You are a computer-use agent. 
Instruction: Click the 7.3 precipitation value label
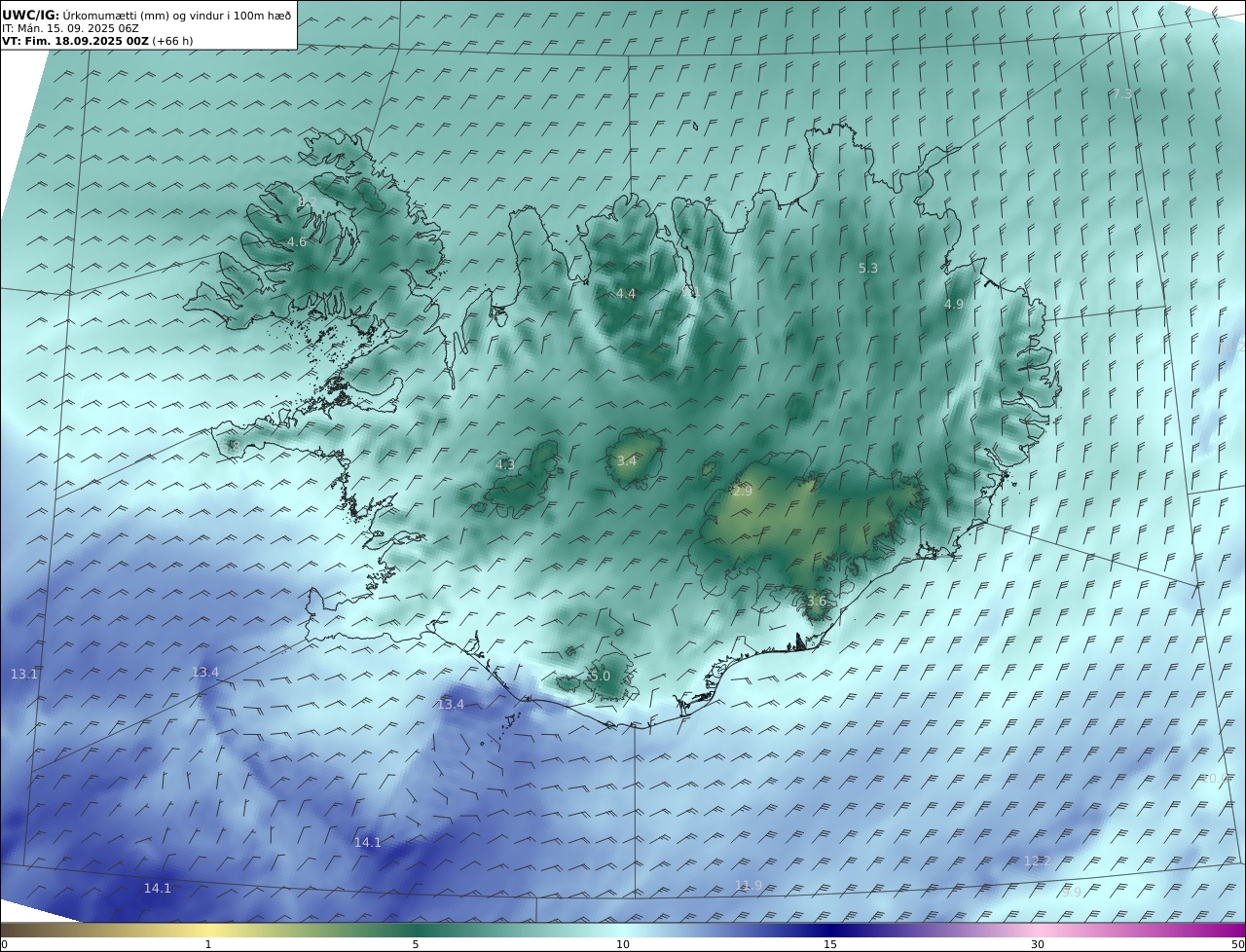[1121, 94]
